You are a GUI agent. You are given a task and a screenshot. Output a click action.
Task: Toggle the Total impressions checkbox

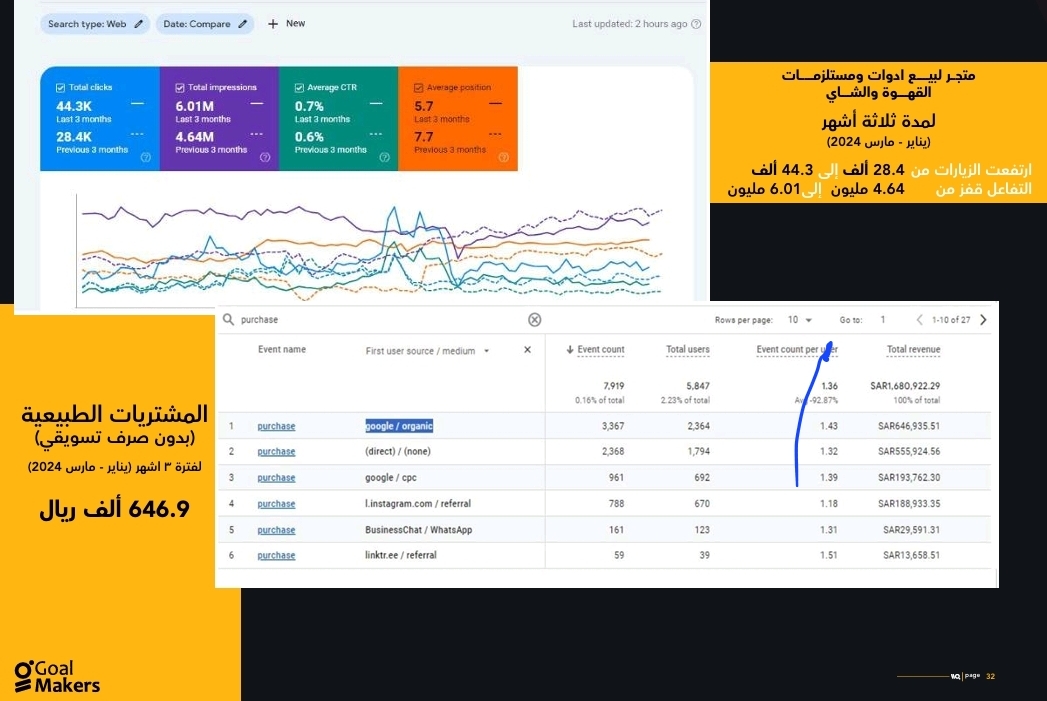(x=180, y=88)
